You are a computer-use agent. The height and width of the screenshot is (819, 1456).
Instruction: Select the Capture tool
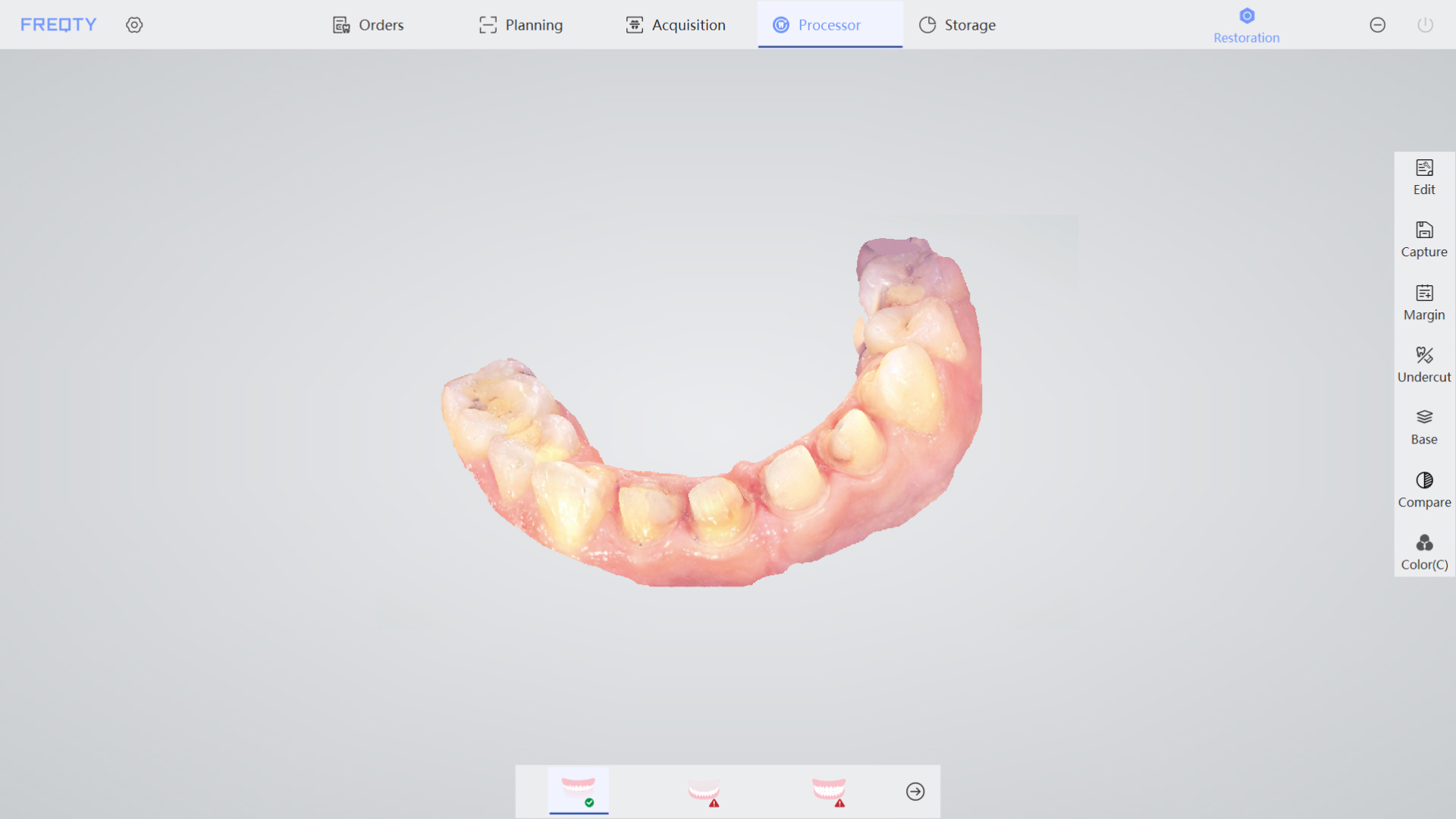pyautogui.click(x=1424, y=240)
